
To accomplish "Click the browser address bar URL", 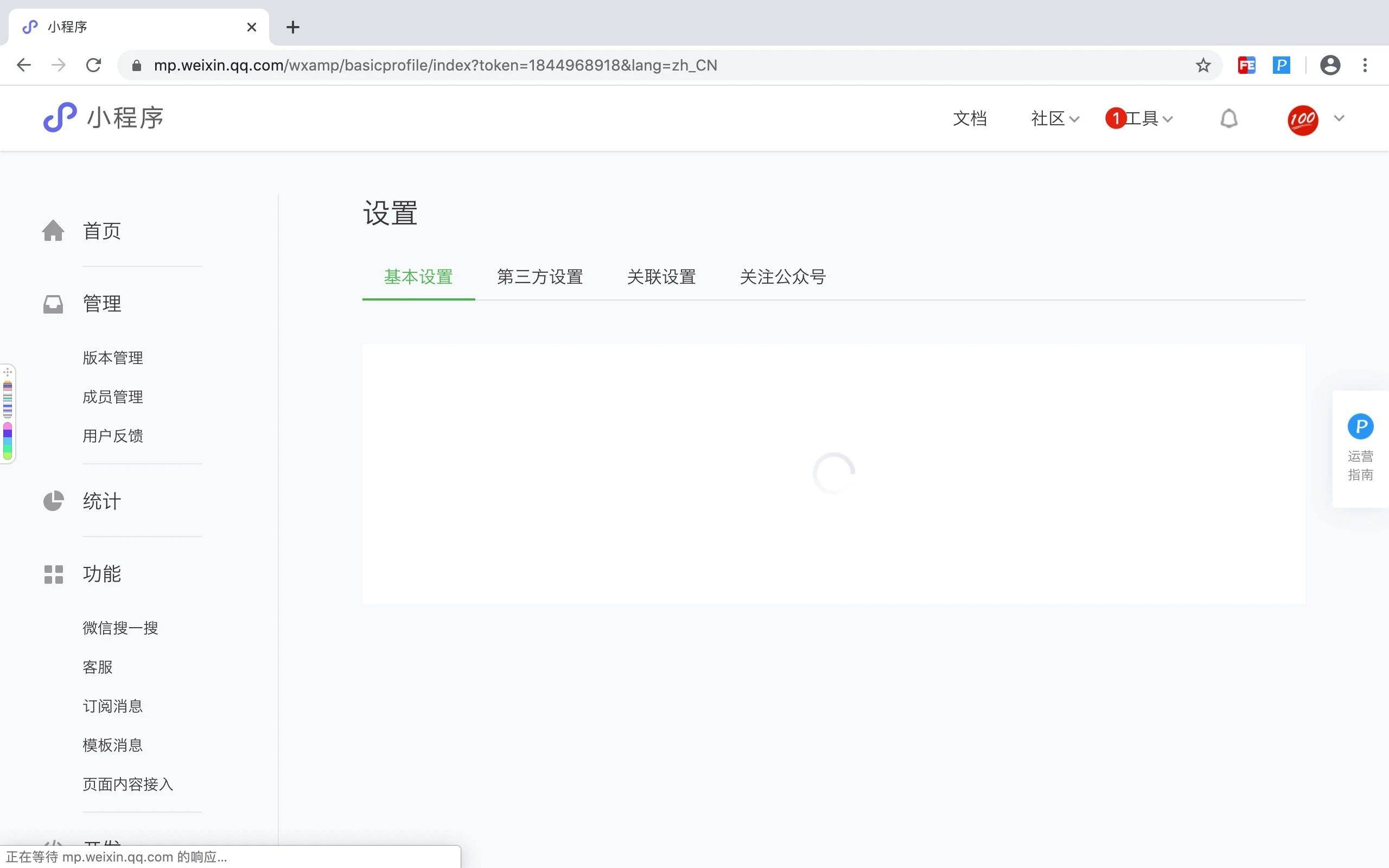I will tap(435, 66).
